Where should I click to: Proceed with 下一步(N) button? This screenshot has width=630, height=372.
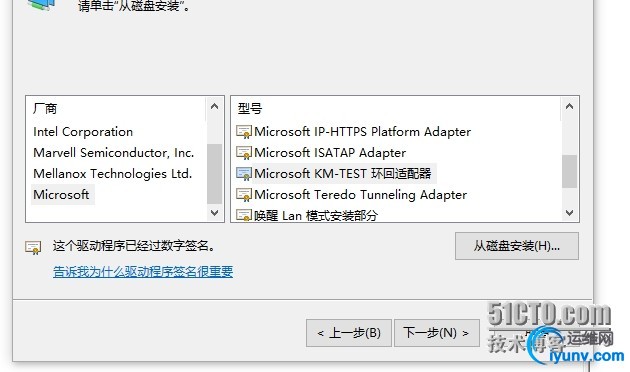point(437,333)
